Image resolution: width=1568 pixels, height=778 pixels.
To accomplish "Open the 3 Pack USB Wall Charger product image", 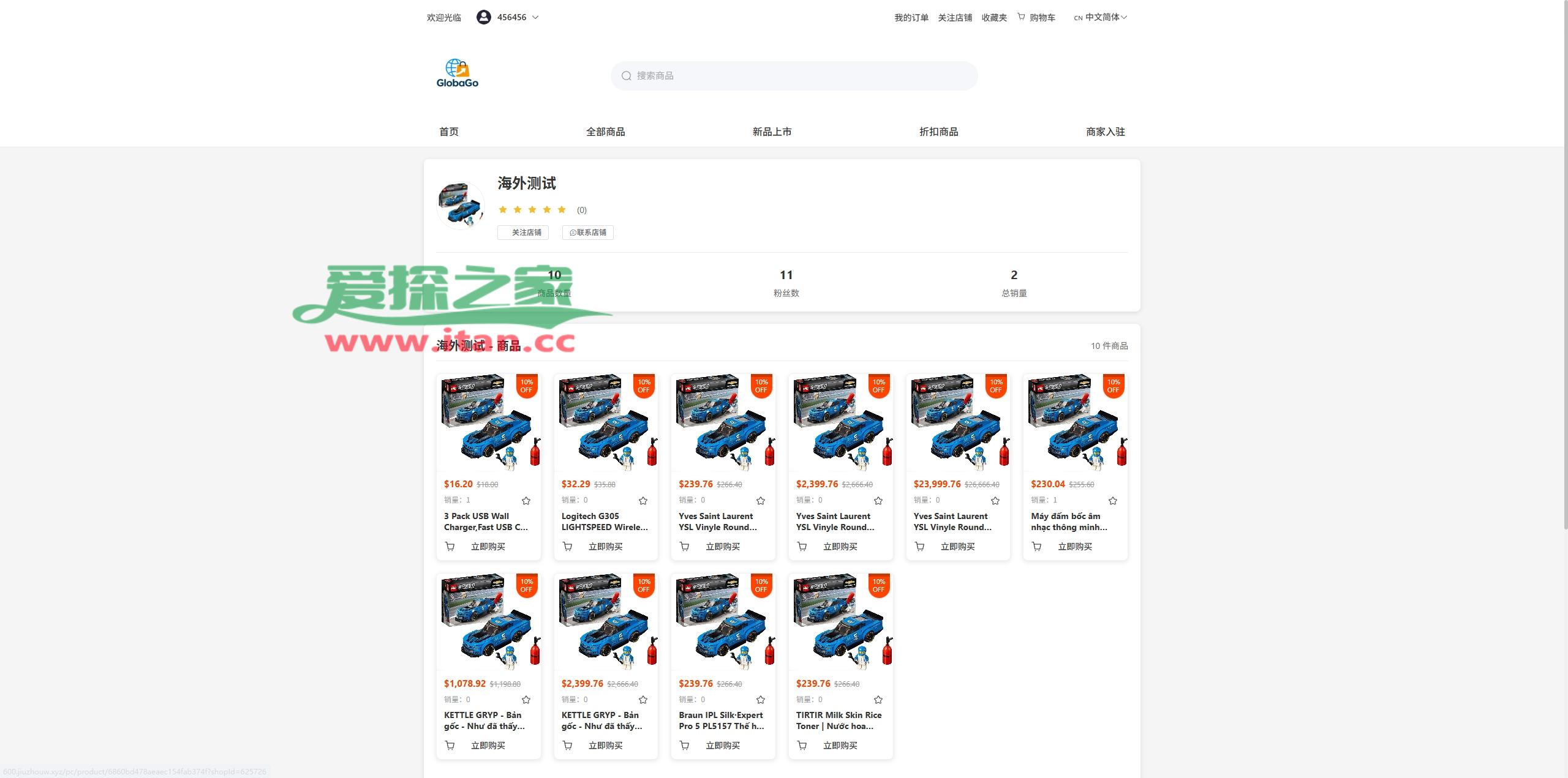I will 489,423.
